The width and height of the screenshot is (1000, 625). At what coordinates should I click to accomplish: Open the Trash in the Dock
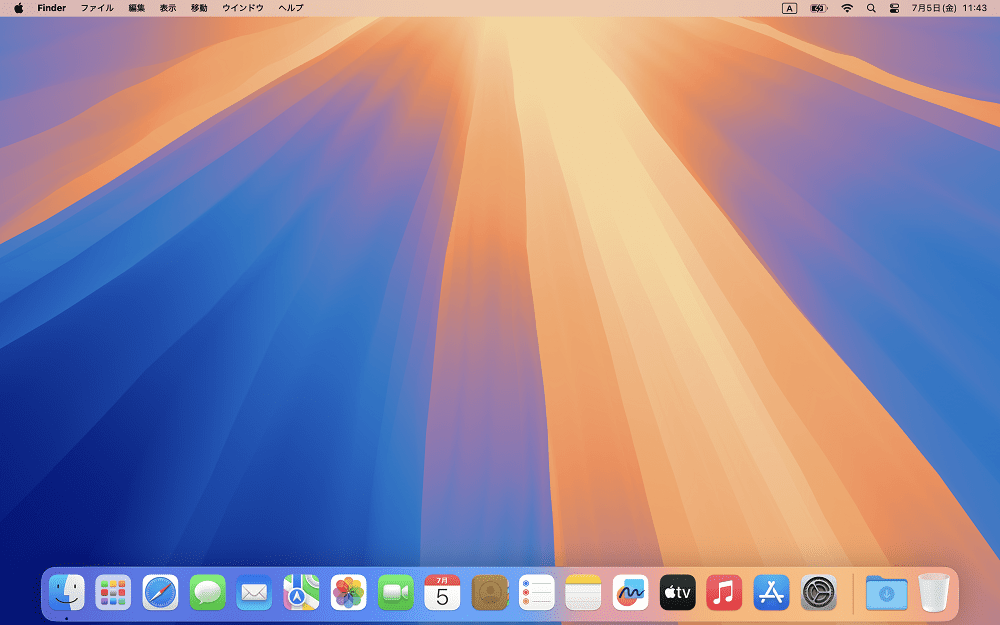pyautogui.click(x=934, y=592)
